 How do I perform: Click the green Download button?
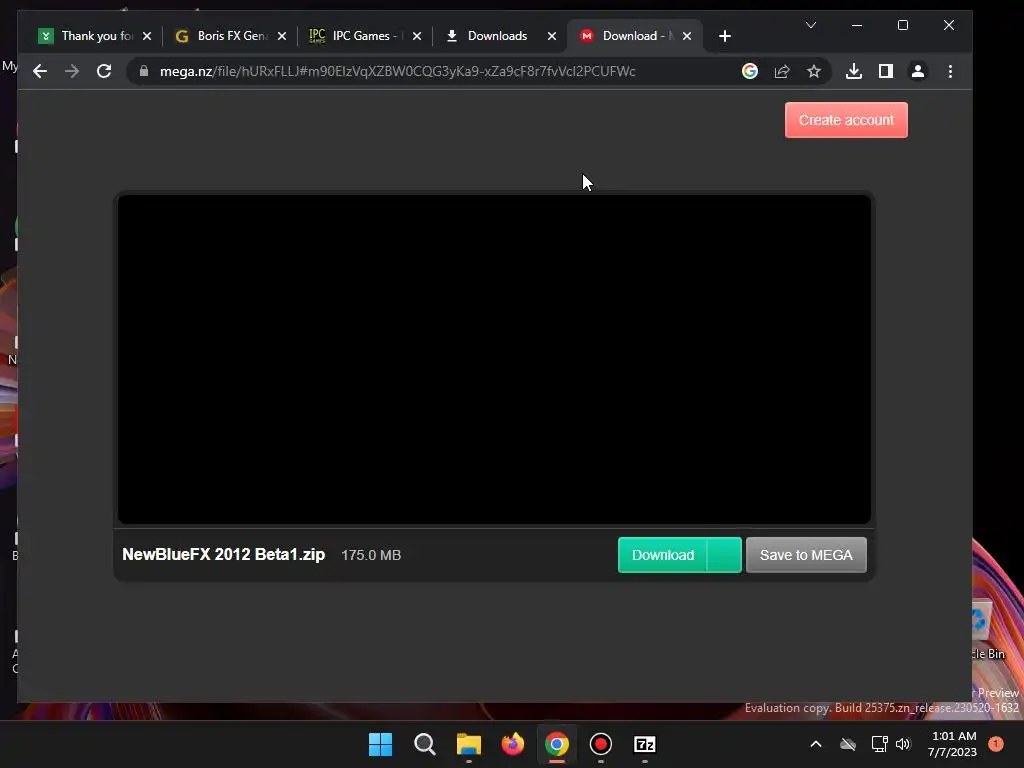tap(663, 555)
